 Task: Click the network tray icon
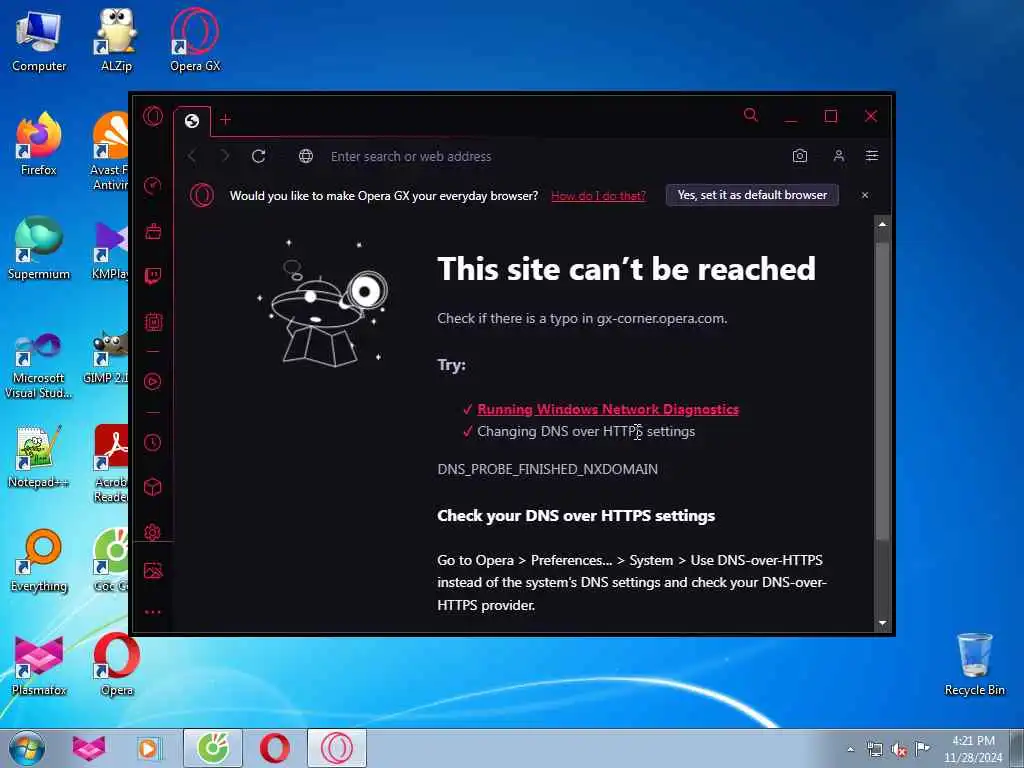[x=874, y=750]
